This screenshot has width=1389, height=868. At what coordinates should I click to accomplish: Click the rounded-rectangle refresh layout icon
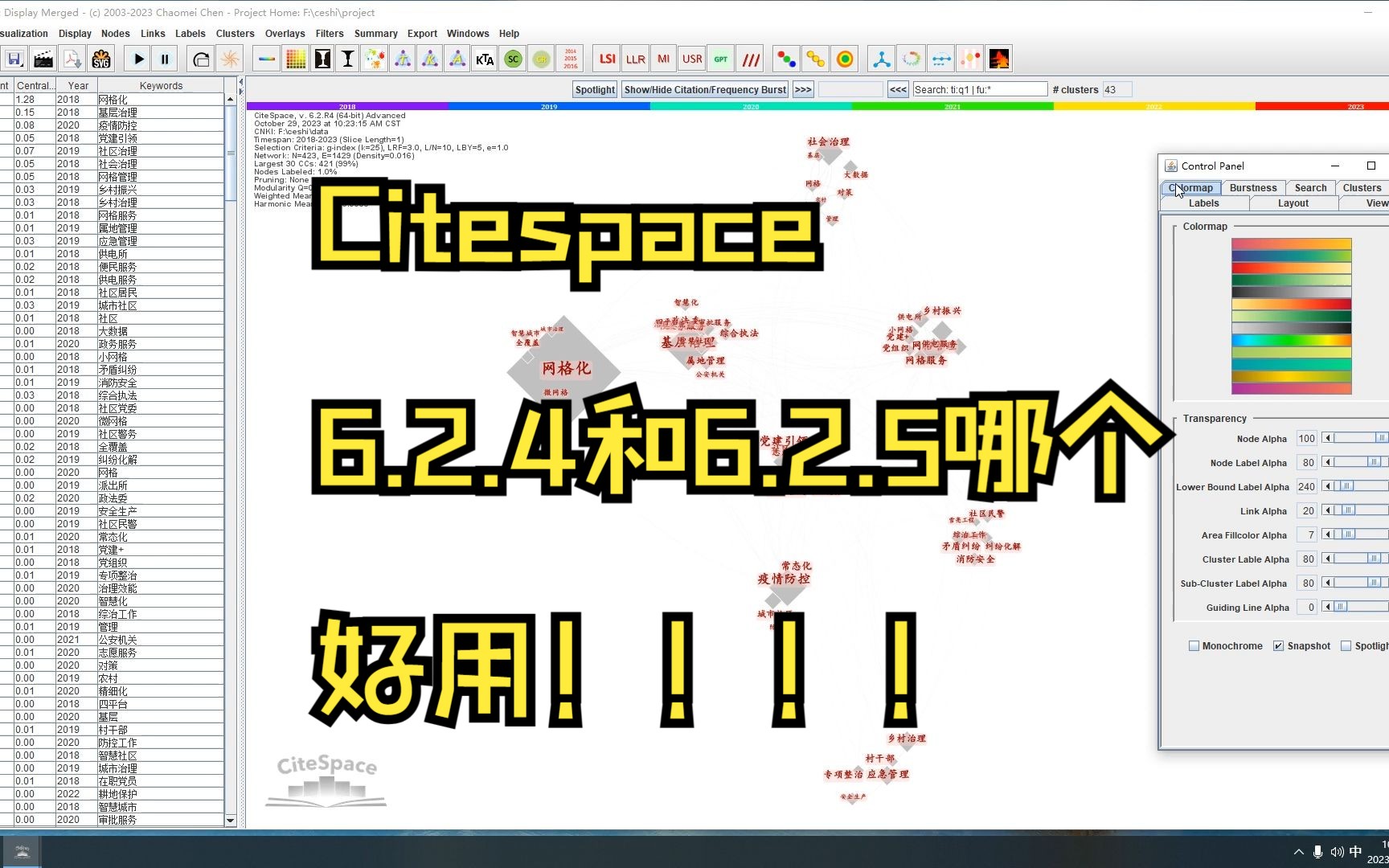[201, 59]
